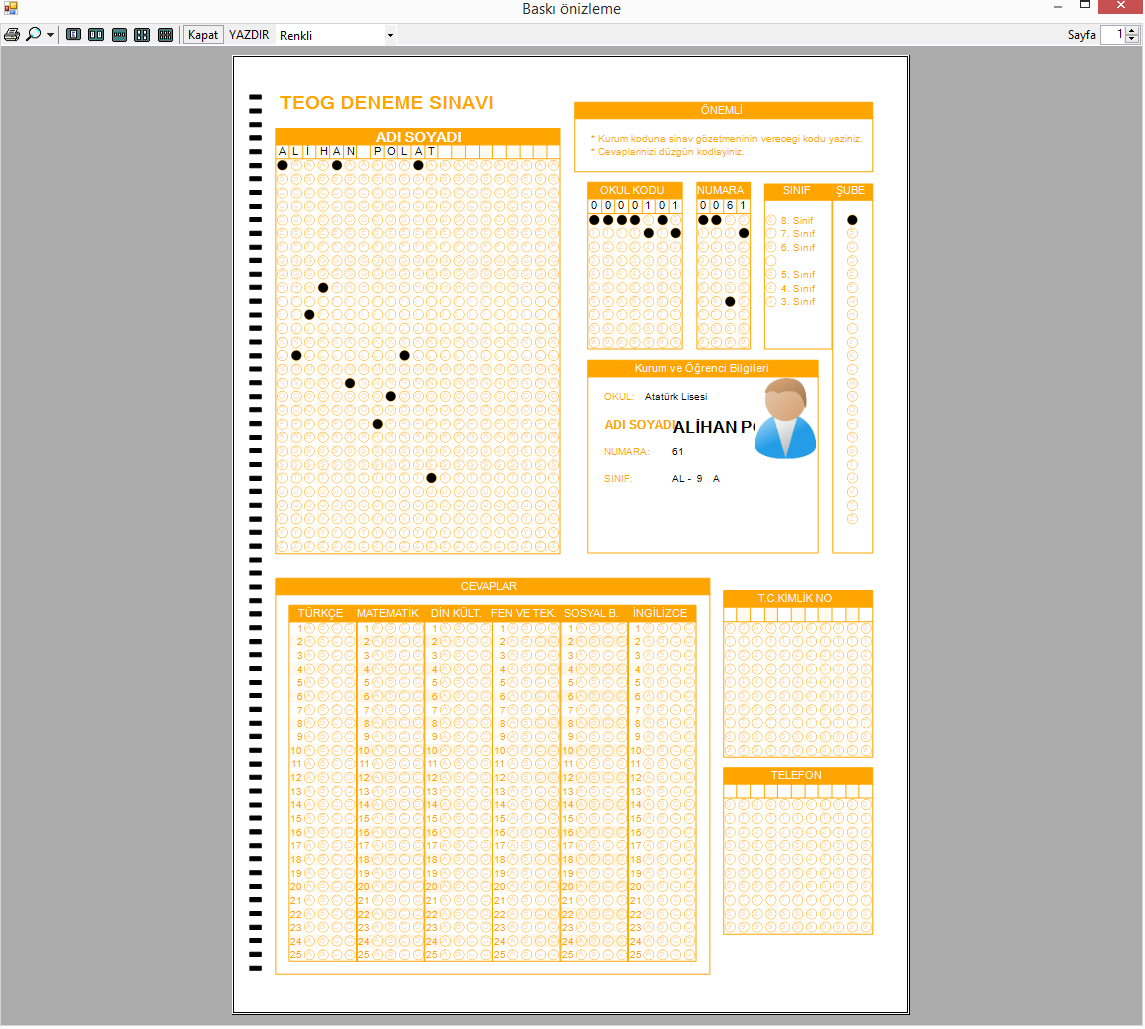Decrease the Sayfa page number with down arrow
The height and width of the screenshot is (1029, 1145).
point(1132,39)
